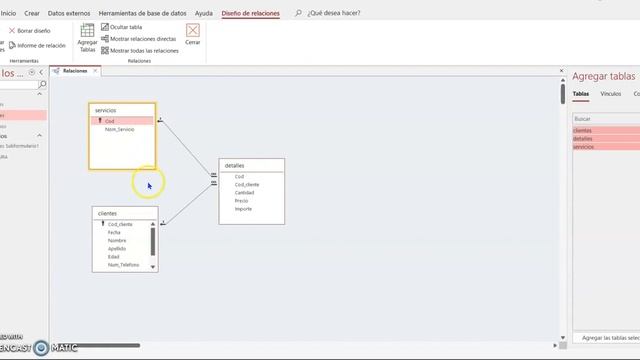640x360 pixels.
Task: Collapse the second navigation group arrow
Action: click(40, 135)
